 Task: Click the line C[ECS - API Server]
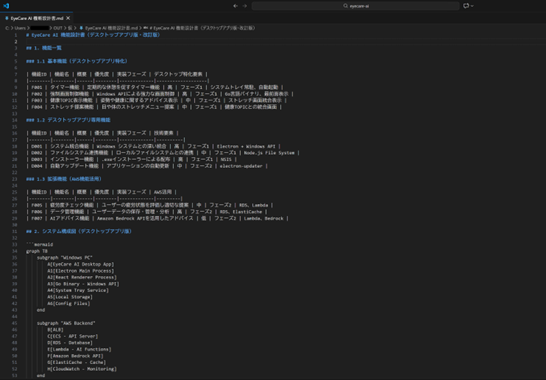click(x=73, y=336)
